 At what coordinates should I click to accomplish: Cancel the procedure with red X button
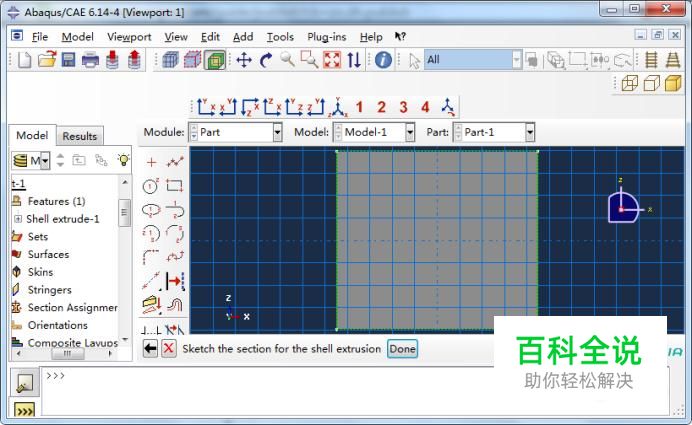click(169, 349)
